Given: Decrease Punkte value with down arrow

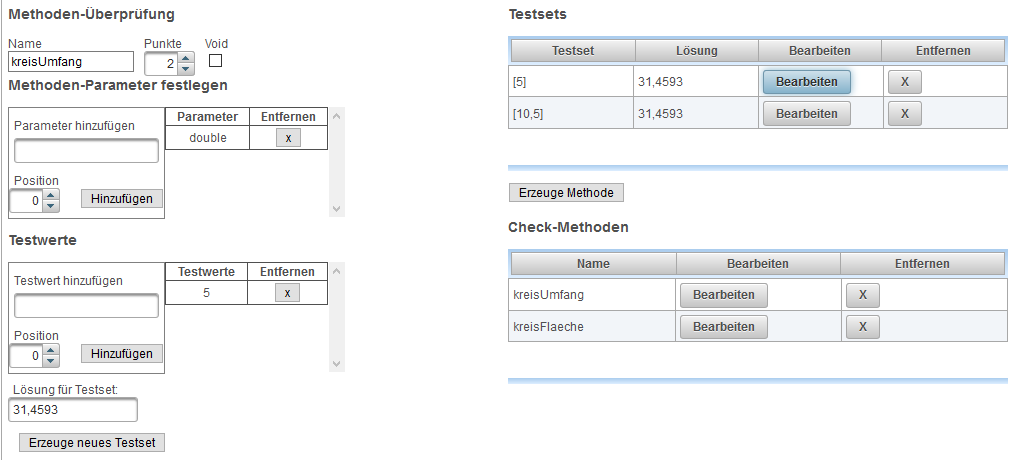Looking at the screenshot, I should (186, 69).
